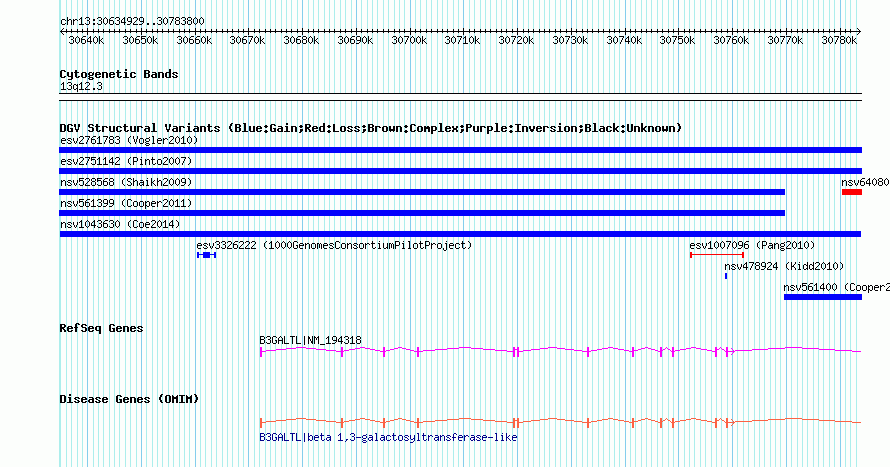Select the tiny nsv478924 (Kidd2010) blue marker
Image resolution: width=890 pixels, height=467 pixels.
tap(726, 276)
